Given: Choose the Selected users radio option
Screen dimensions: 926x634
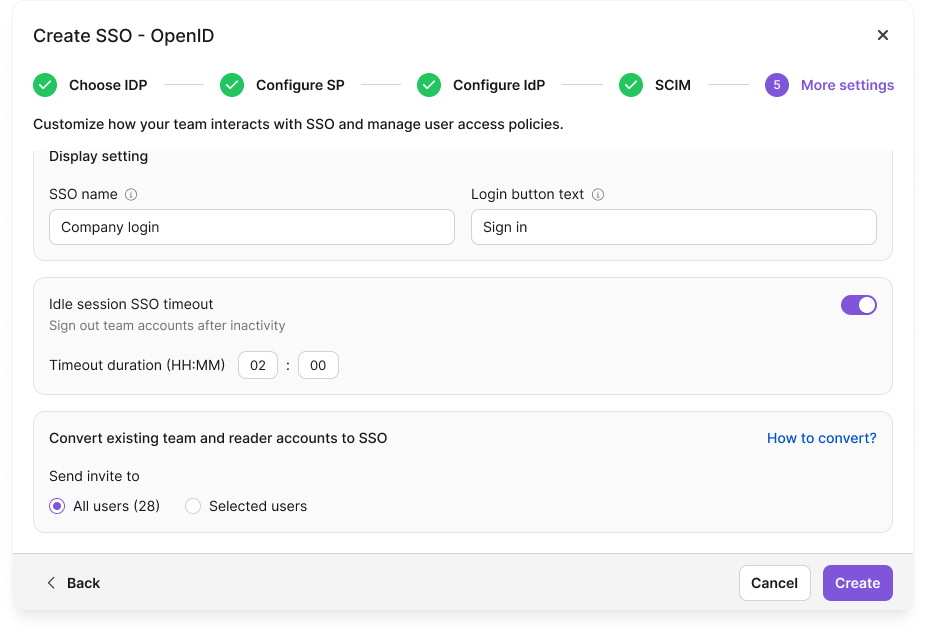Looking at the screenshot, I should tap(193, 506).
